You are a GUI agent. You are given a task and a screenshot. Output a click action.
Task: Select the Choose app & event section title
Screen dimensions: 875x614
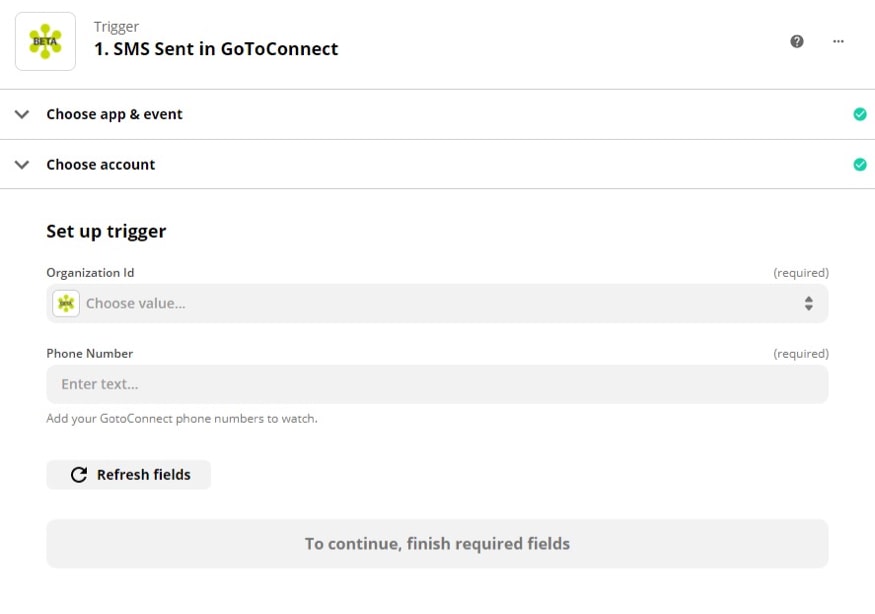114,114
